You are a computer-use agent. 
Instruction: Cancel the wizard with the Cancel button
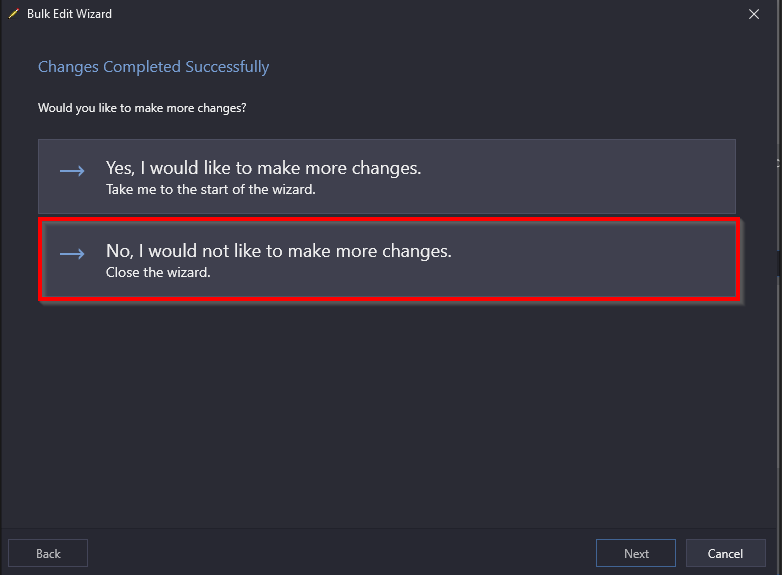coord(726,553)
